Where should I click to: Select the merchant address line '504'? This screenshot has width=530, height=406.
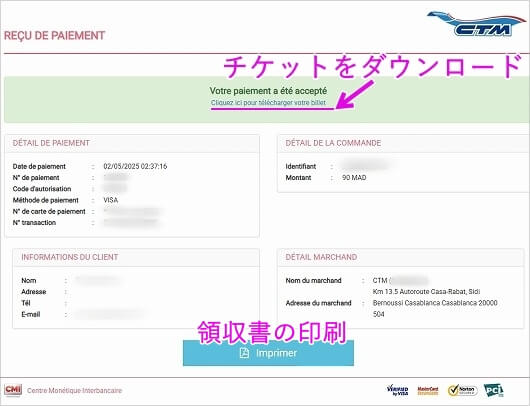379,314
